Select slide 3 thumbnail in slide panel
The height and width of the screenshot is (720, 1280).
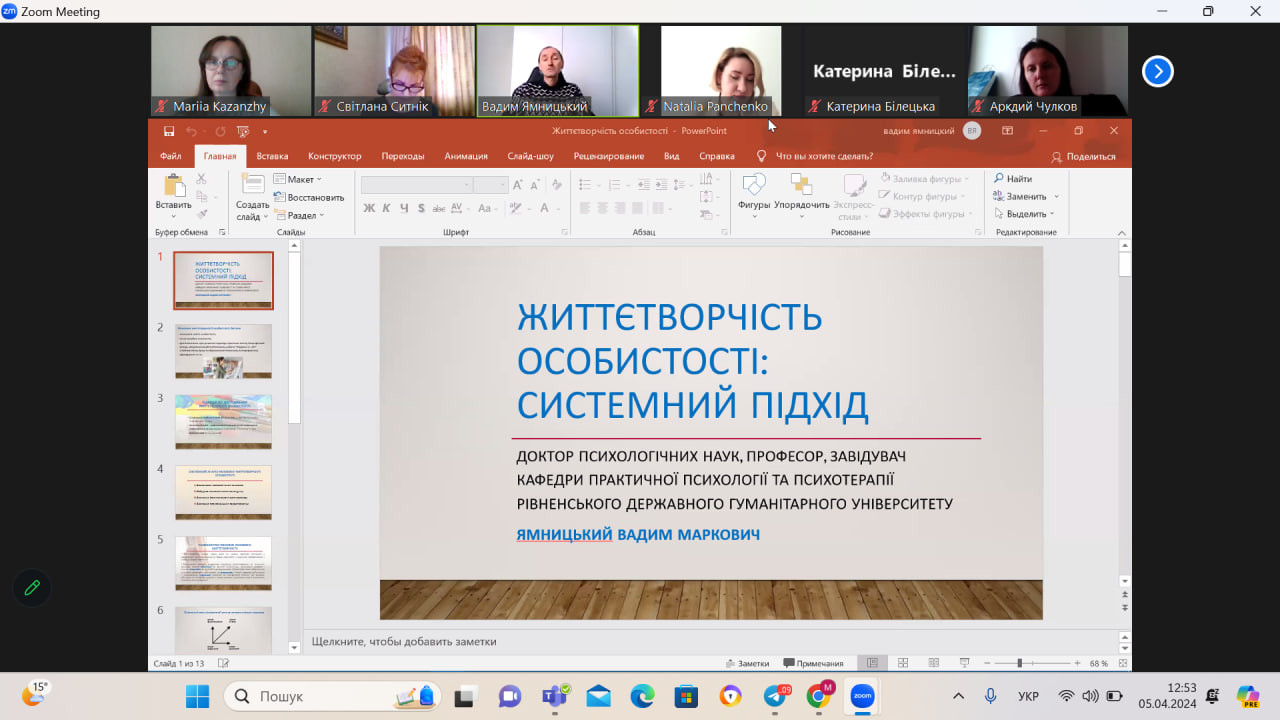point(223,421)
